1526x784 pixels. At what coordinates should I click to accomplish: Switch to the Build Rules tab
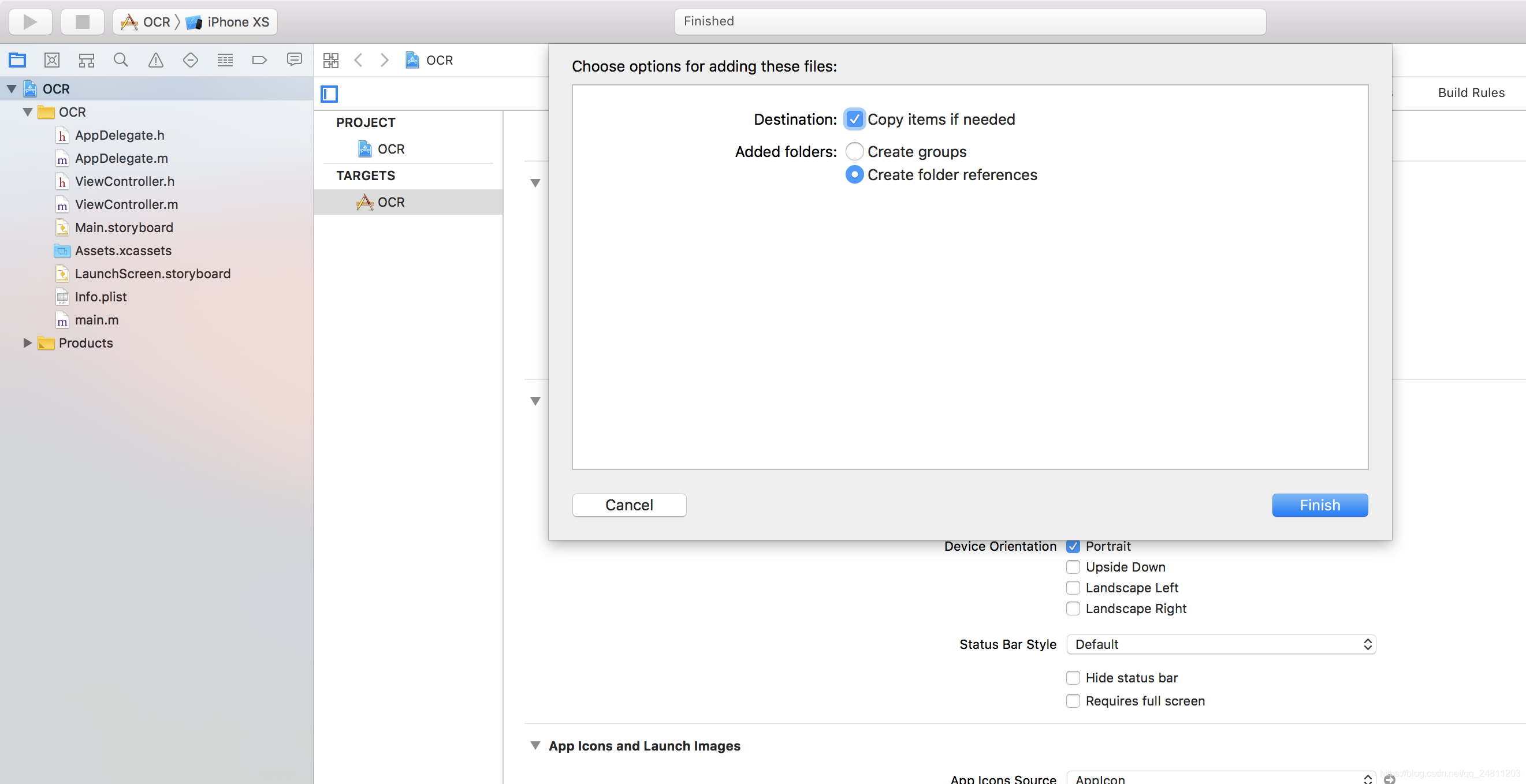click(1471, 92)
